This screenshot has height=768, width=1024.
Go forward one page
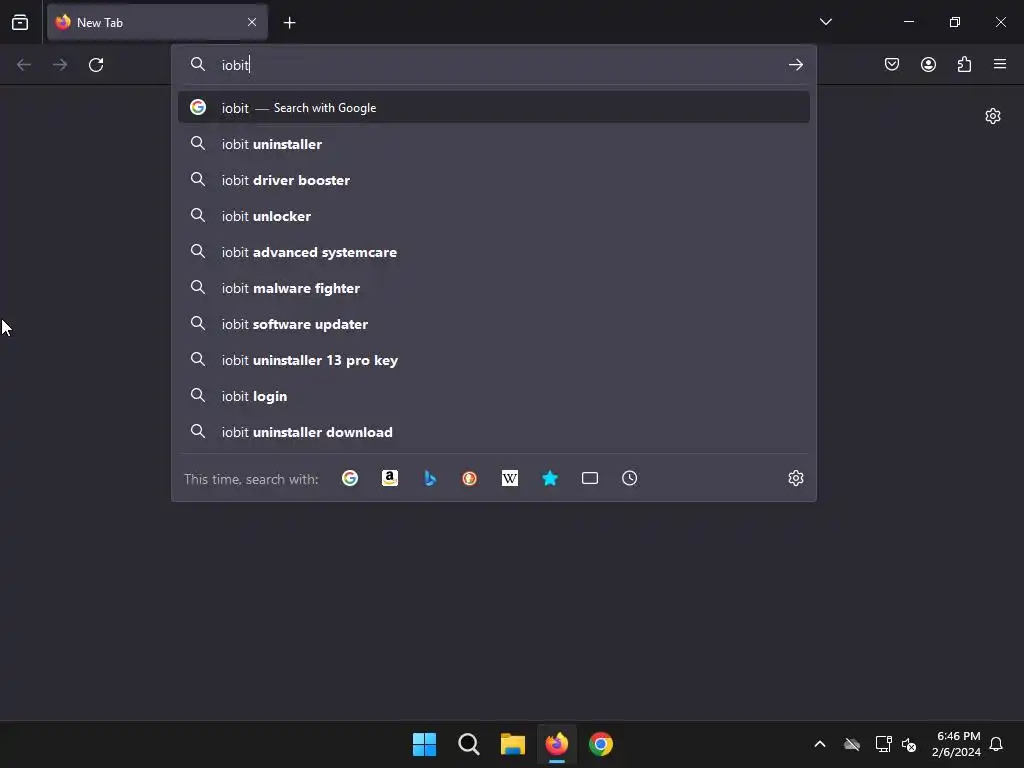point(60,65)
